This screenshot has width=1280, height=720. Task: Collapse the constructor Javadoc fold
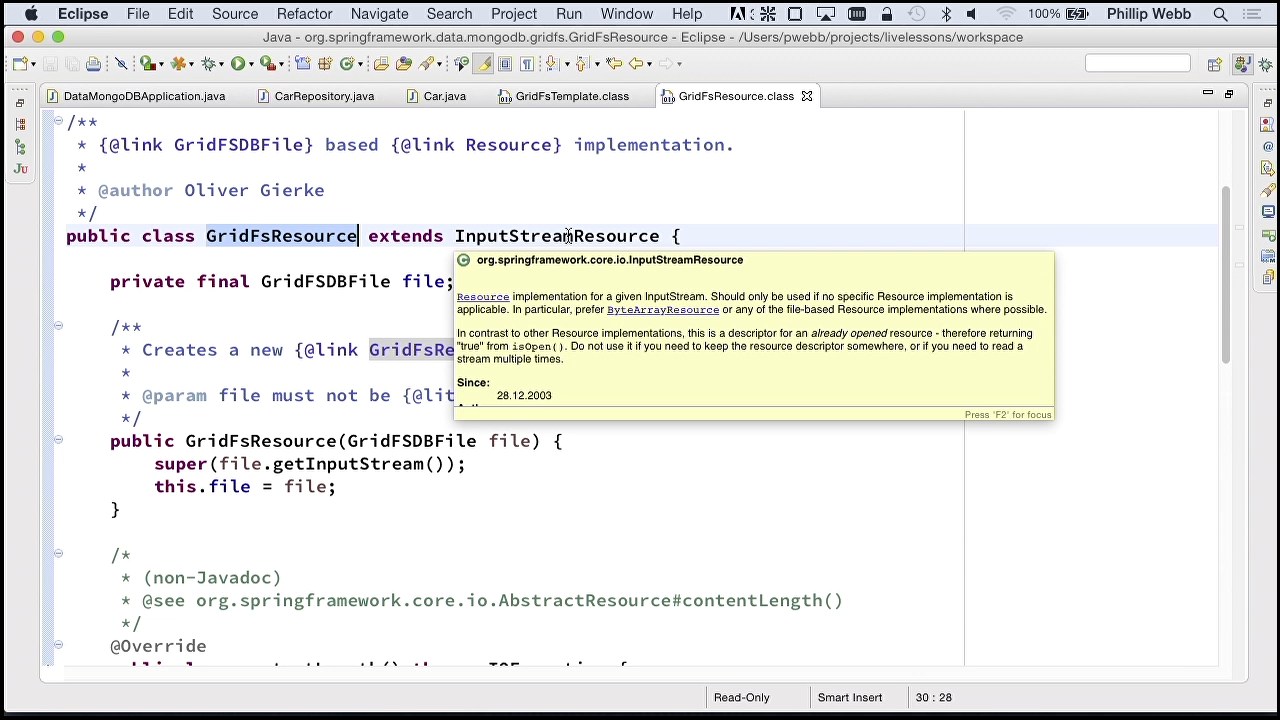click(58, 326)
